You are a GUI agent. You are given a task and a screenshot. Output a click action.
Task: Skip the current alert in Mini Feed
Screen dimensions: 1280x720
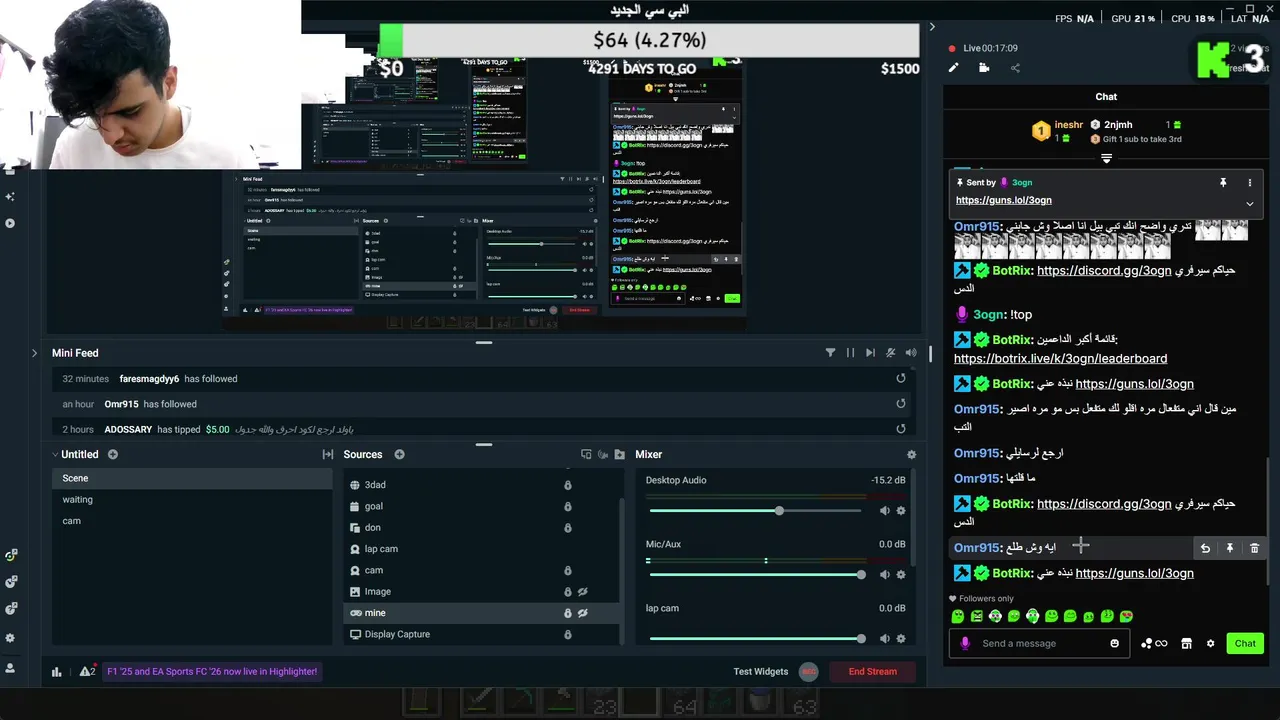point(870,353)
